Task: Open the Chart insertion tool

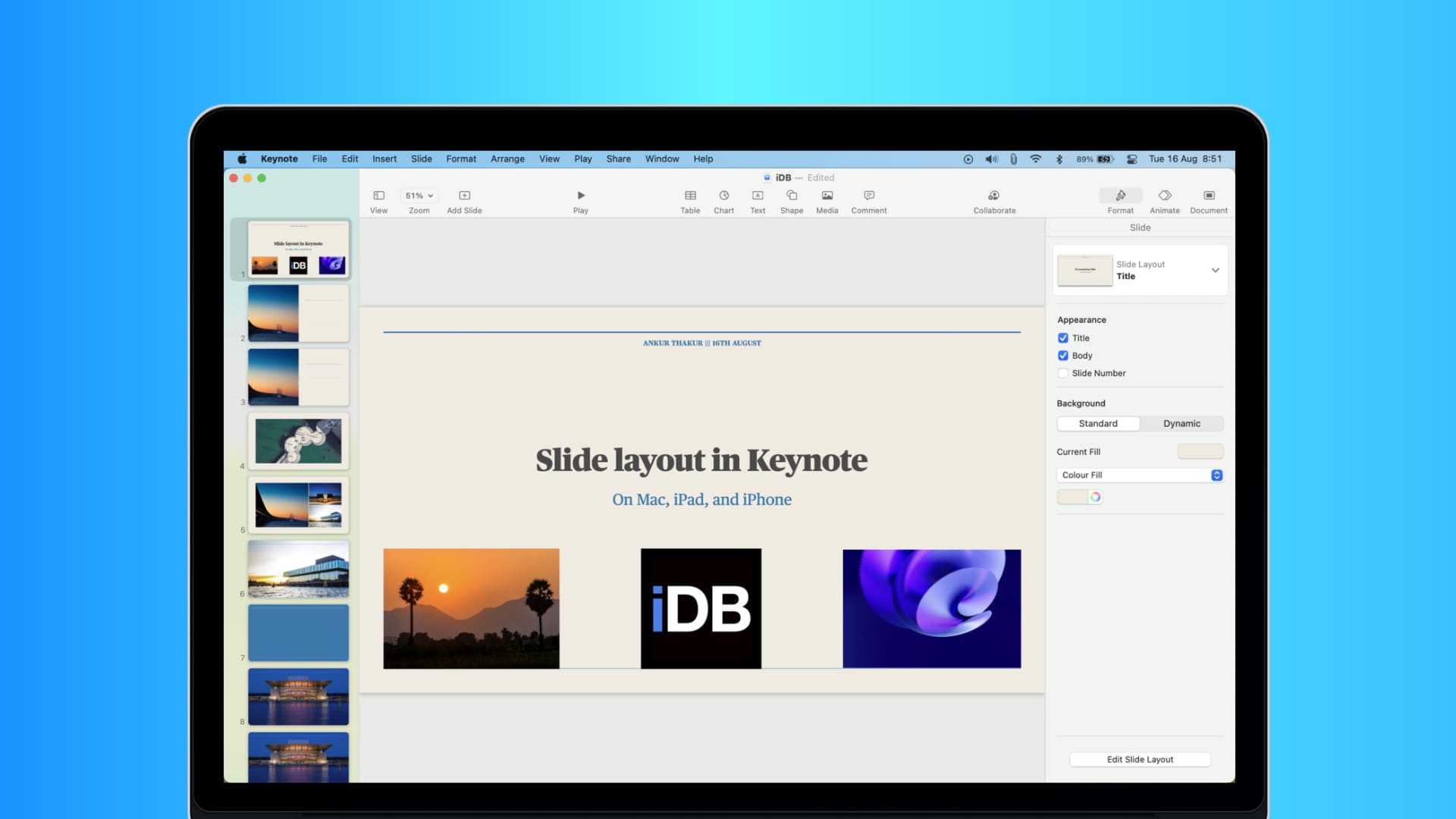Action: (x=723, y=196)
